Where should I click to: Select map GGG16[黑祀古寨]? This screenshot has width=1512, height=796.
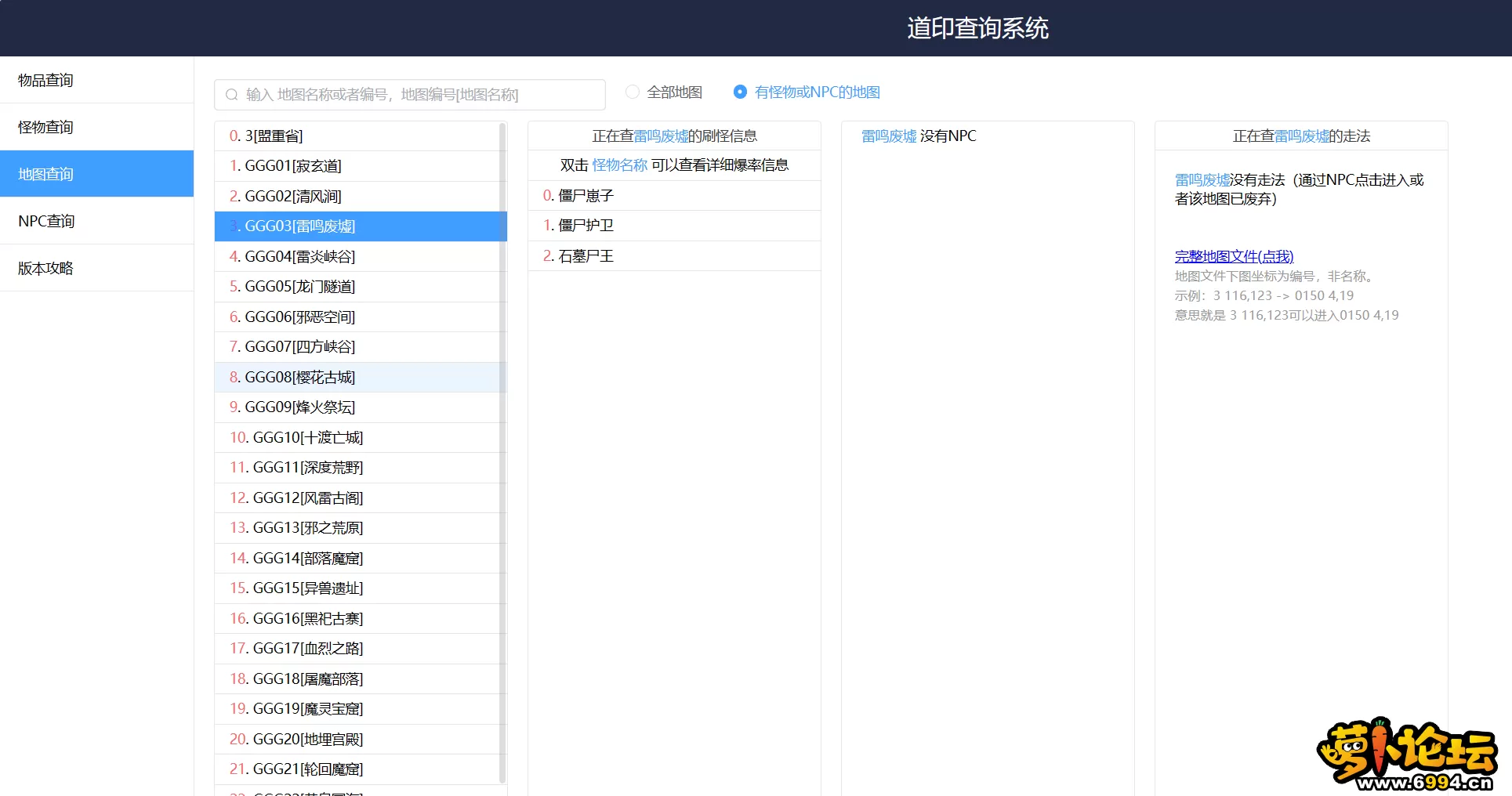pyautogui.click(x=361, y=619)
